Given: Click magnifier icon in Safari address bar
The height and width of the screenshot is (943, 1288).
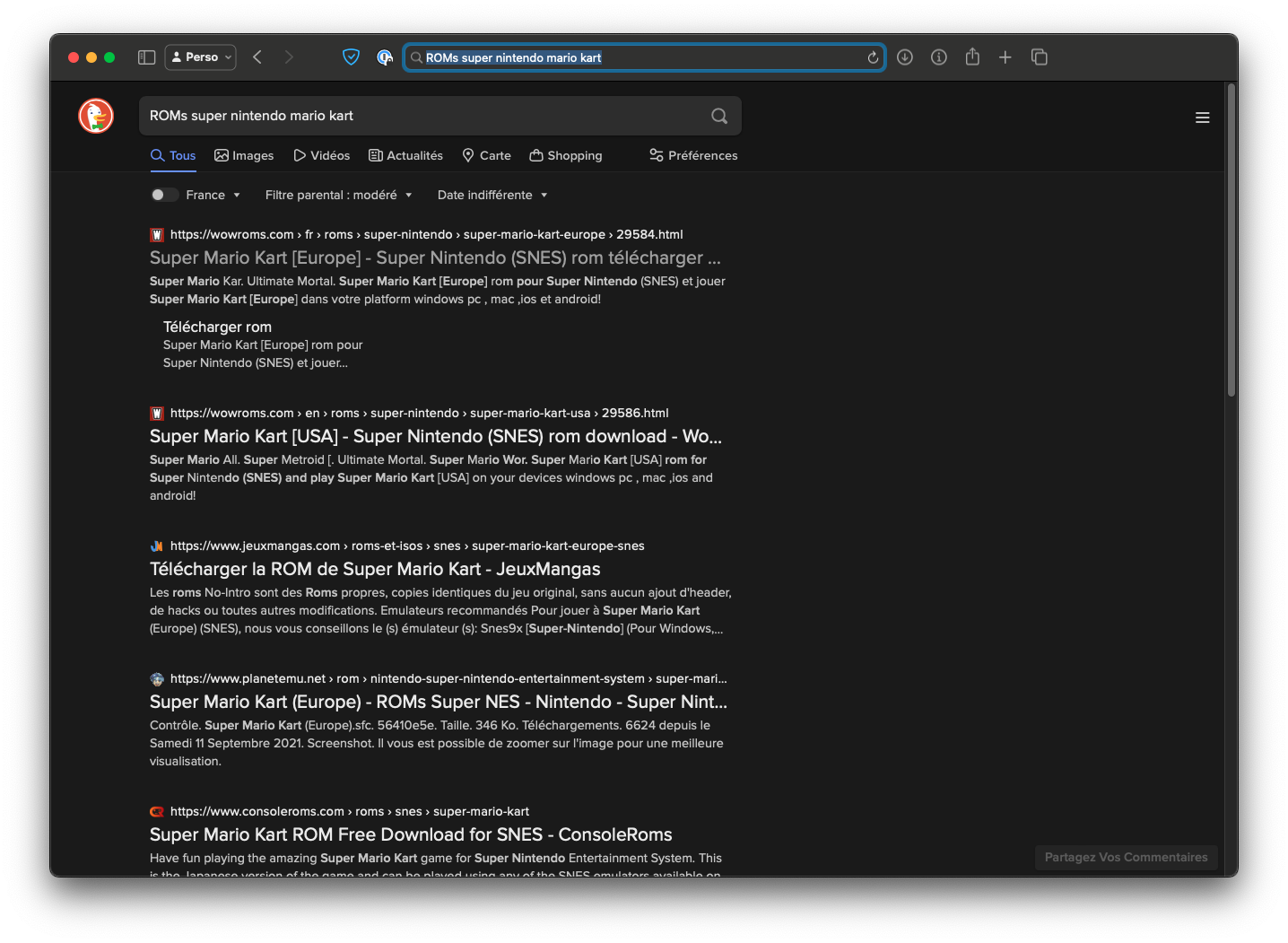Looking at the screenshot, I should pyautogui.click(x=416, y=57).
